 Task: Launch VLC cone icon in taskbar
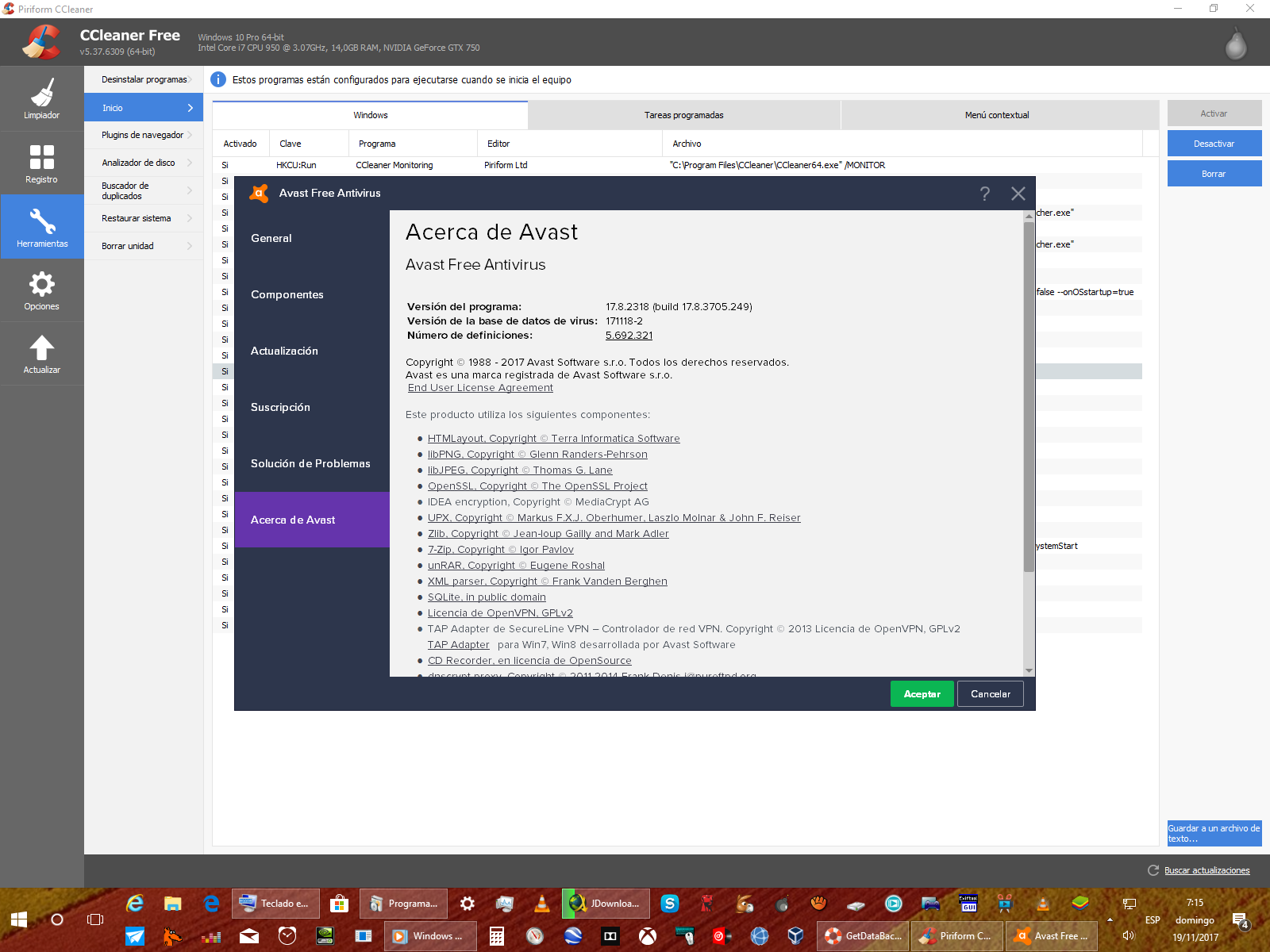click(542, 903)
